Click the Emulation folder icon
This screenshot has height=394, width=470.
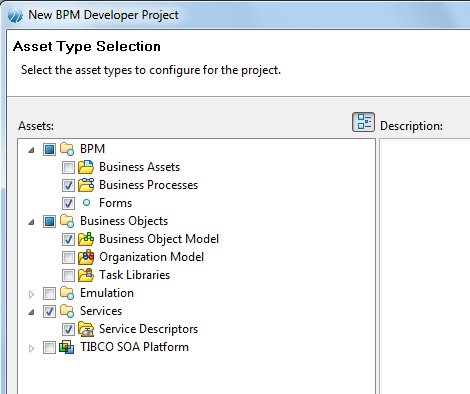(x=67, y=293)
